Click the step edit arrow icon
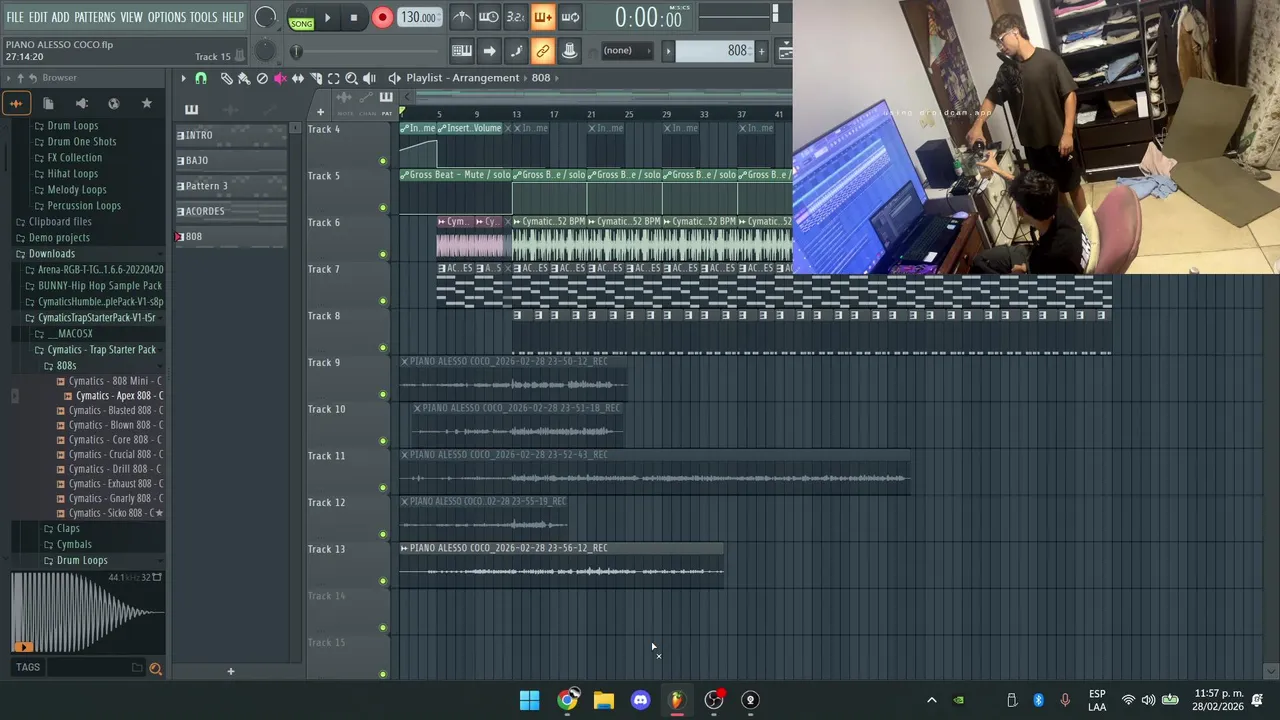 pyautogui.click(x=489, y=51)
